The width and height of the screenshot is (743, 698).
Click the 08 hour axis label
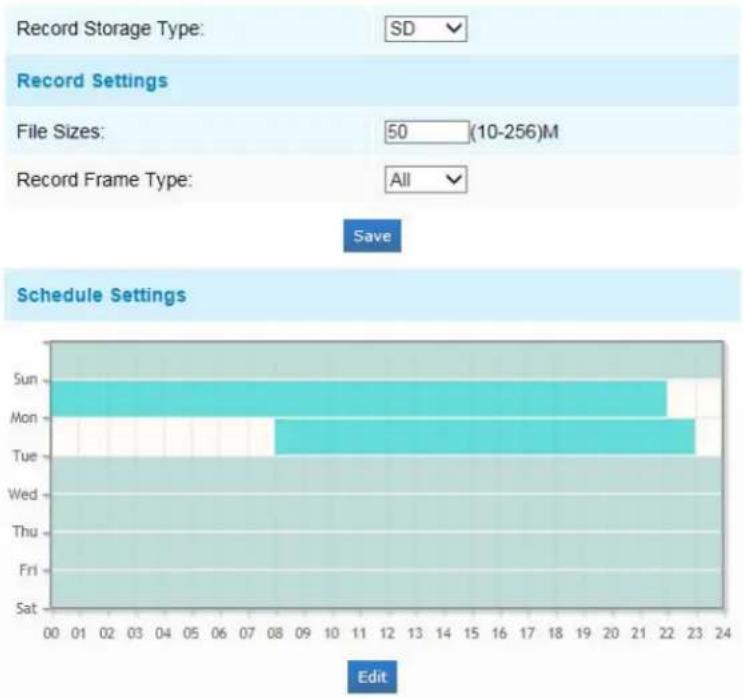(275, 633)
